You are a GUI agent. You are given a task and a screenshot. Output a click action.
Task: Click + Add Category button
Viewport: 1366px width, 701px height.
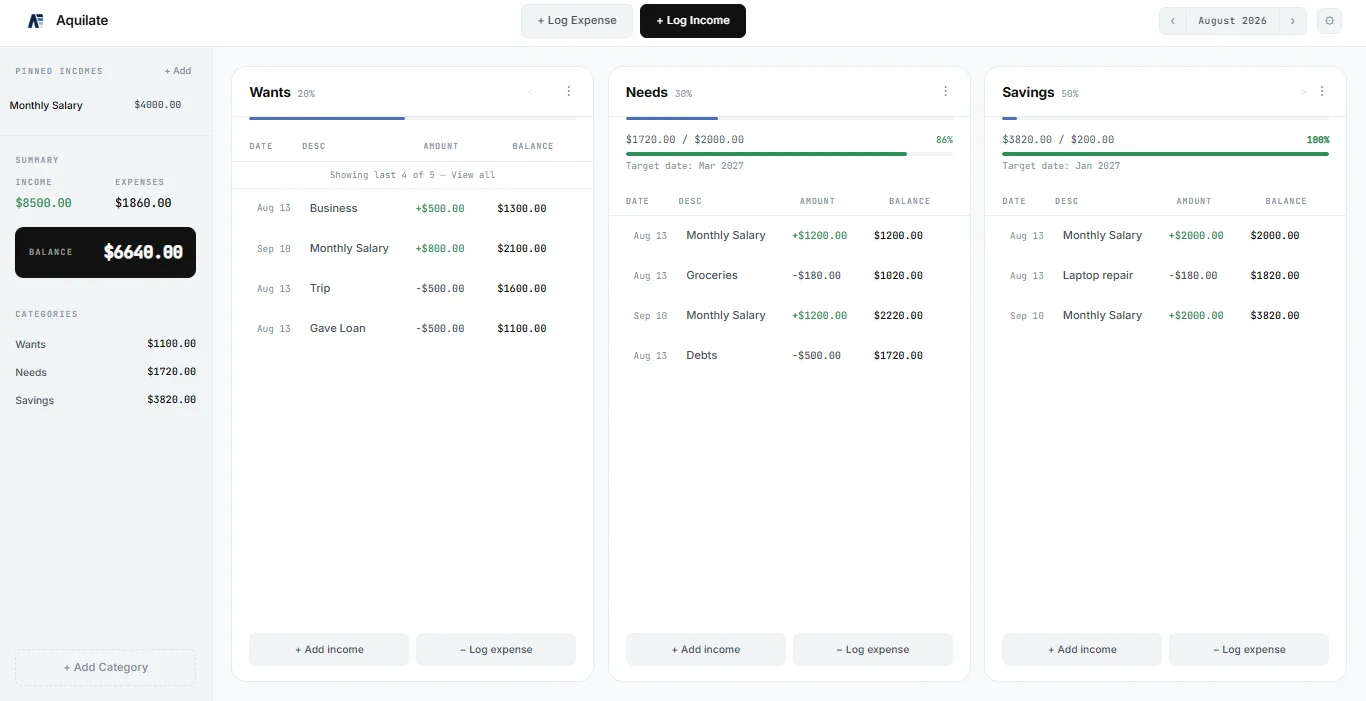[x=105, y=667]
